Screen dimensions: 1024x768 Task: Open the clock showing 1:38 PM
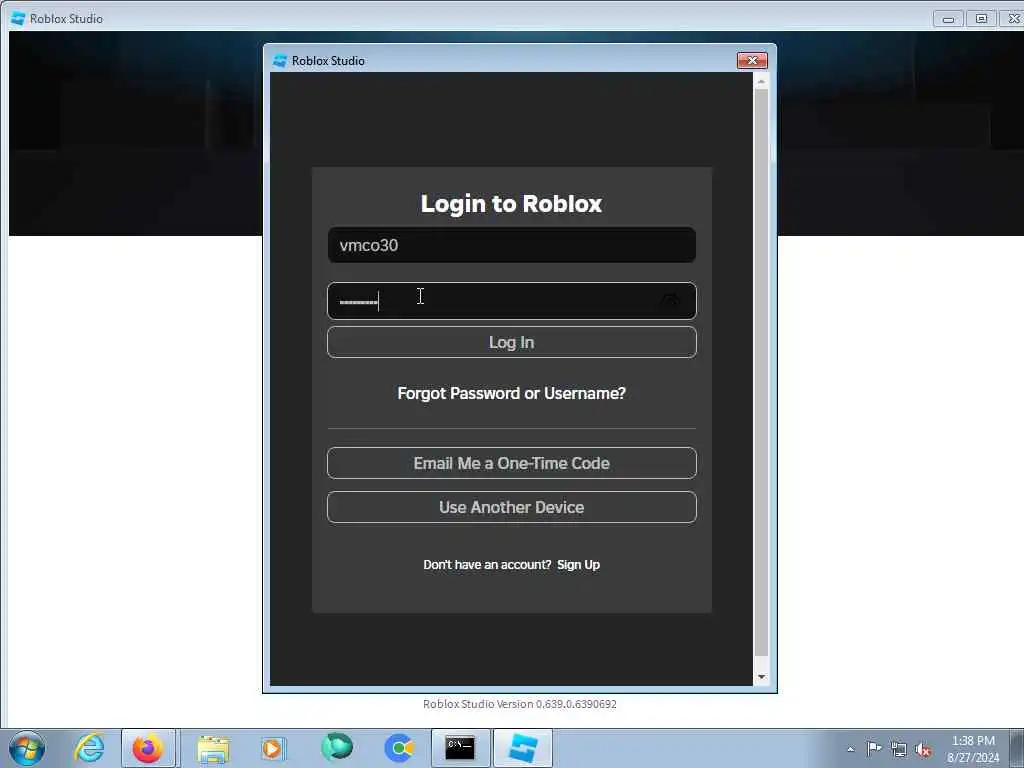[x=973, y=749]
